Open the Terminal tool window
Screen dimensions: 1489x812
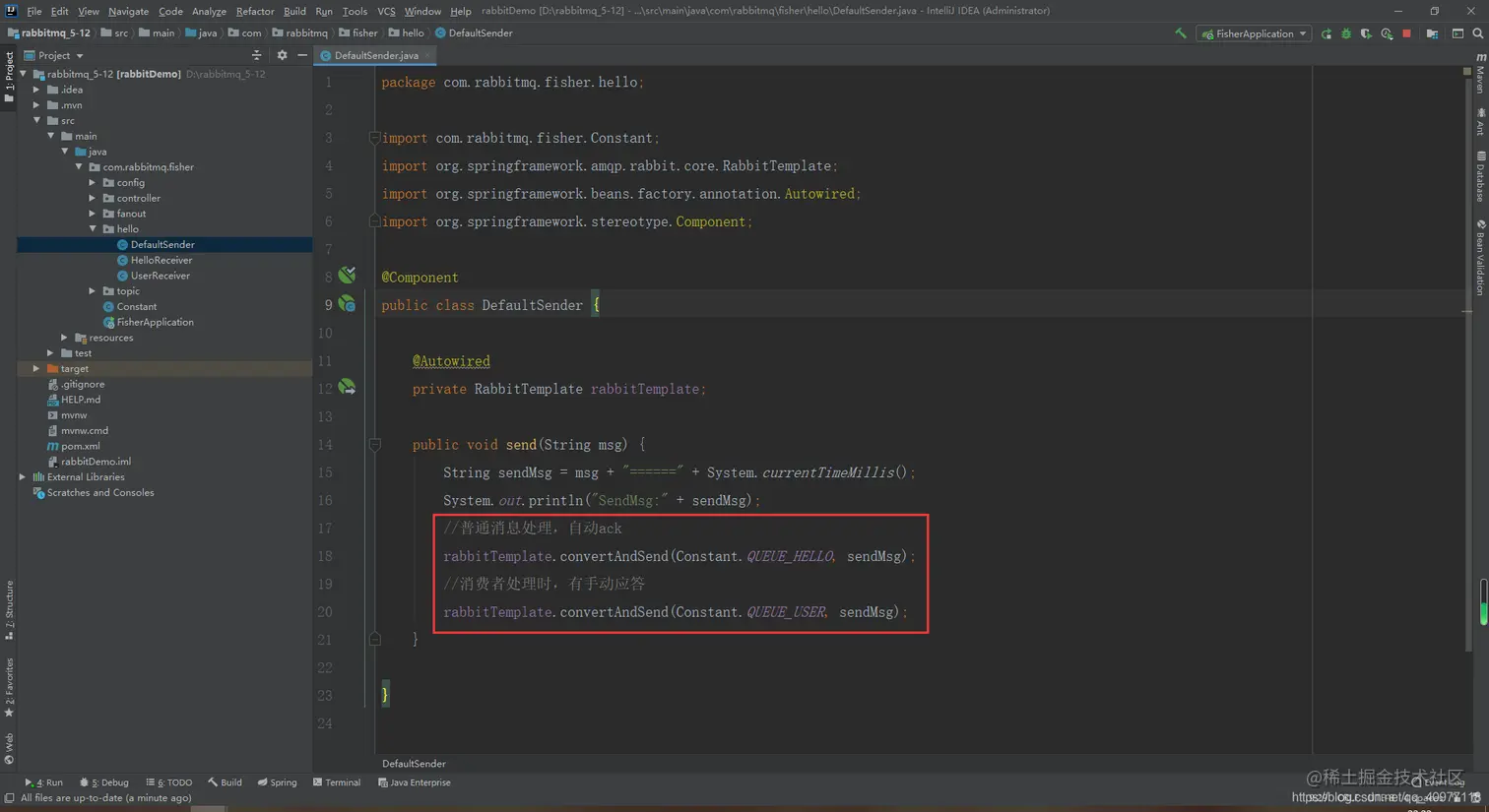tap(337, 782)
